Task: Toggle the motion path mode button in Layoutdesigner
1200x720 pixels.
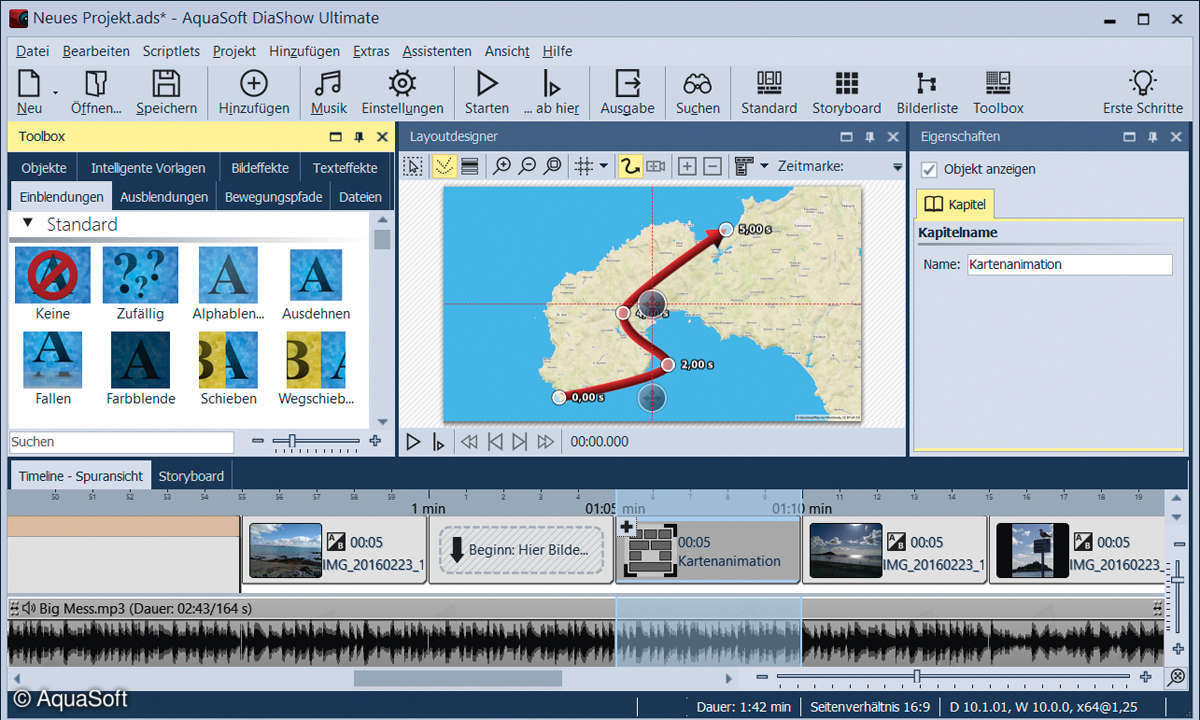Action: point(629,166)
